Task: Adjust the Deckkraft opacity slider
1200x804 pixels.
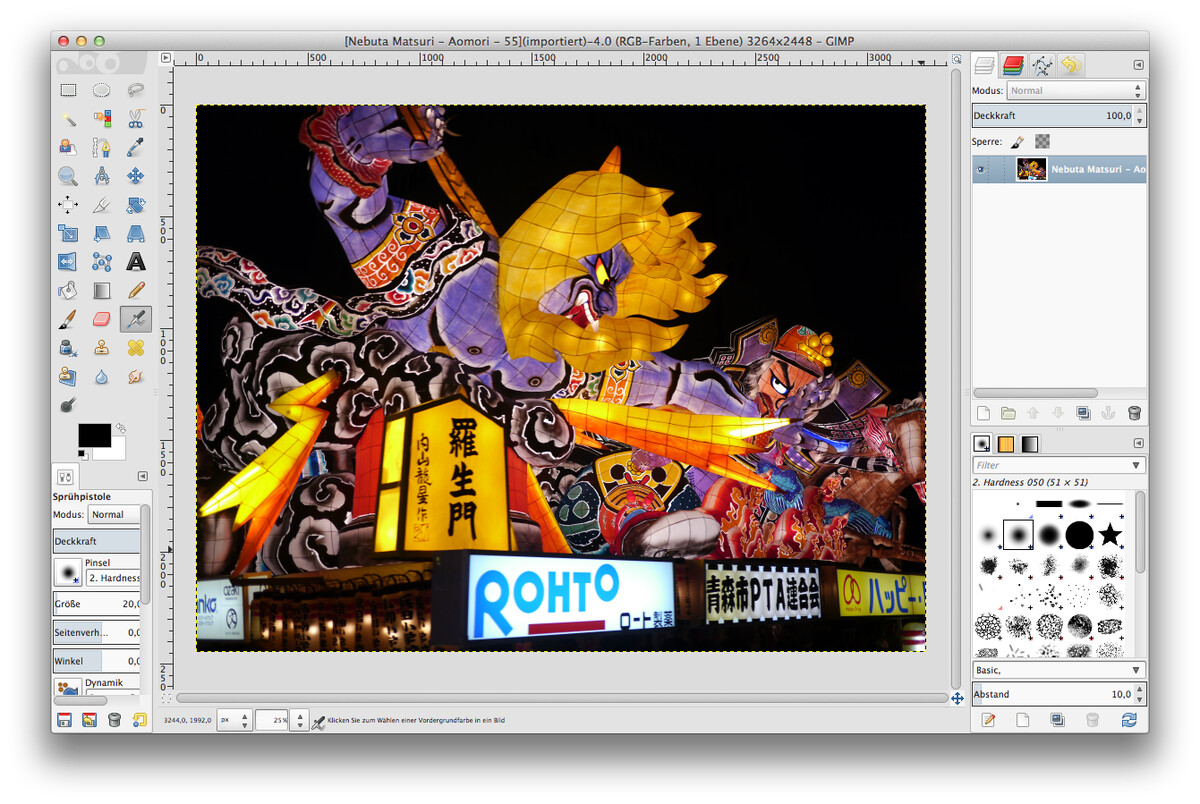Action: point(1050,115)
